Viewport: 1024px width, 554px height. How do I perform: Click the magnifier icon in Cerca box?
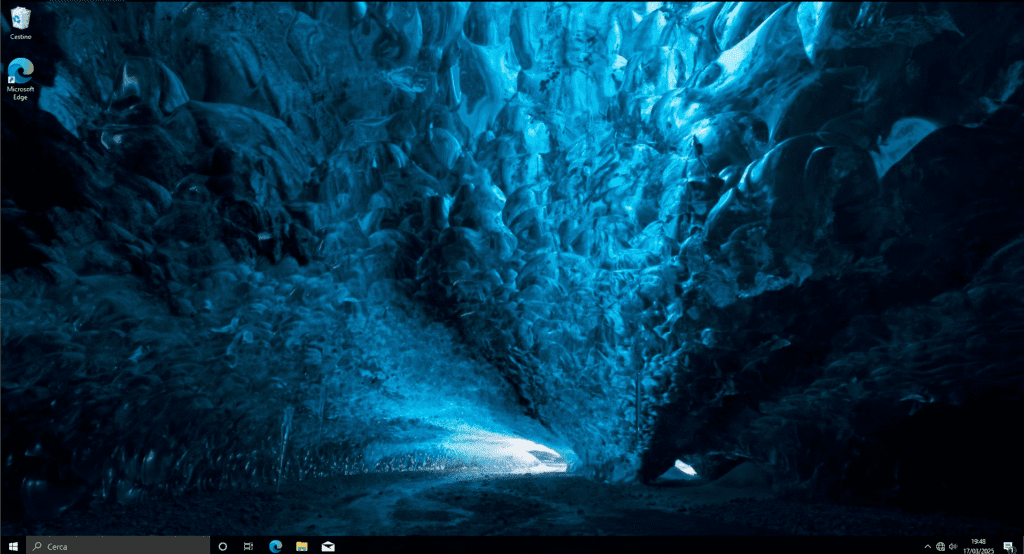(37, 546)
